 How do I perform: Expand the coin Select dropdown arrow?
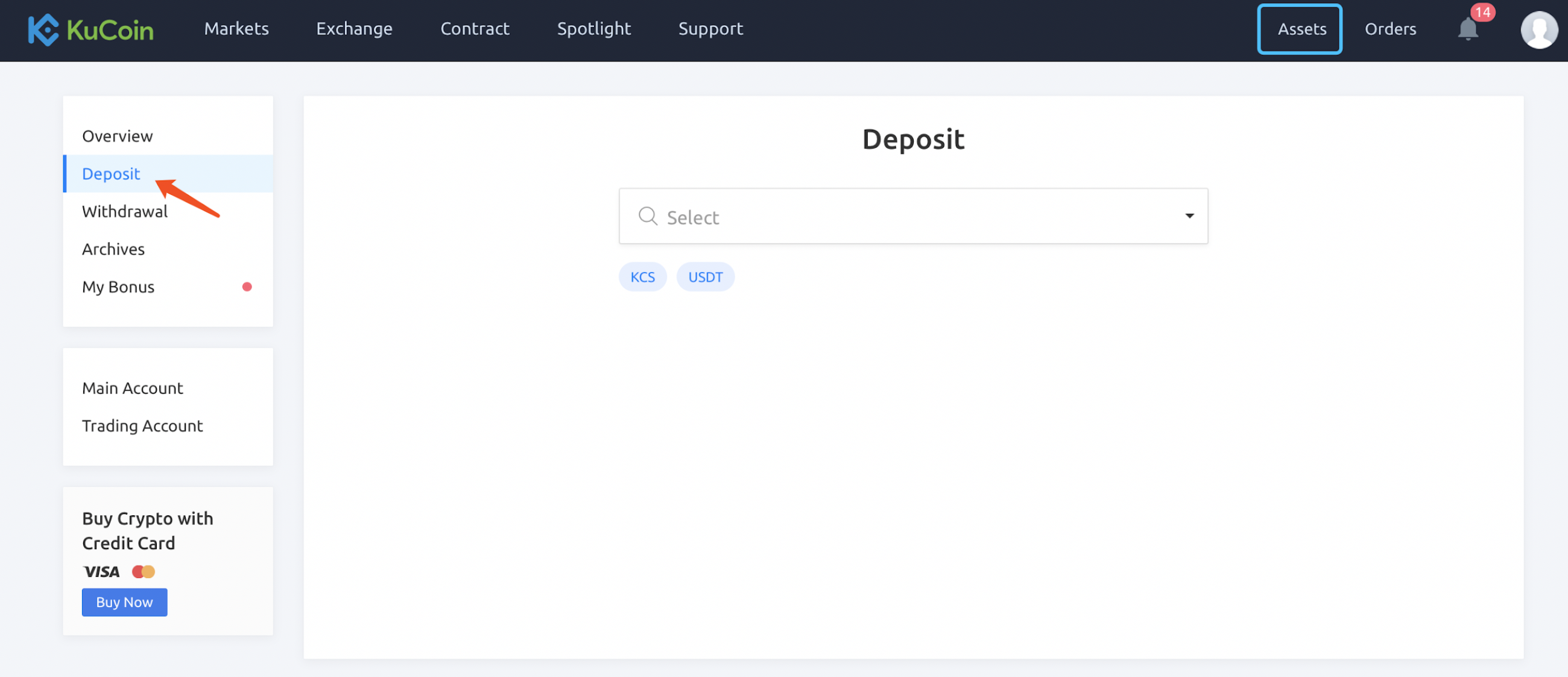pos(1189,216)
